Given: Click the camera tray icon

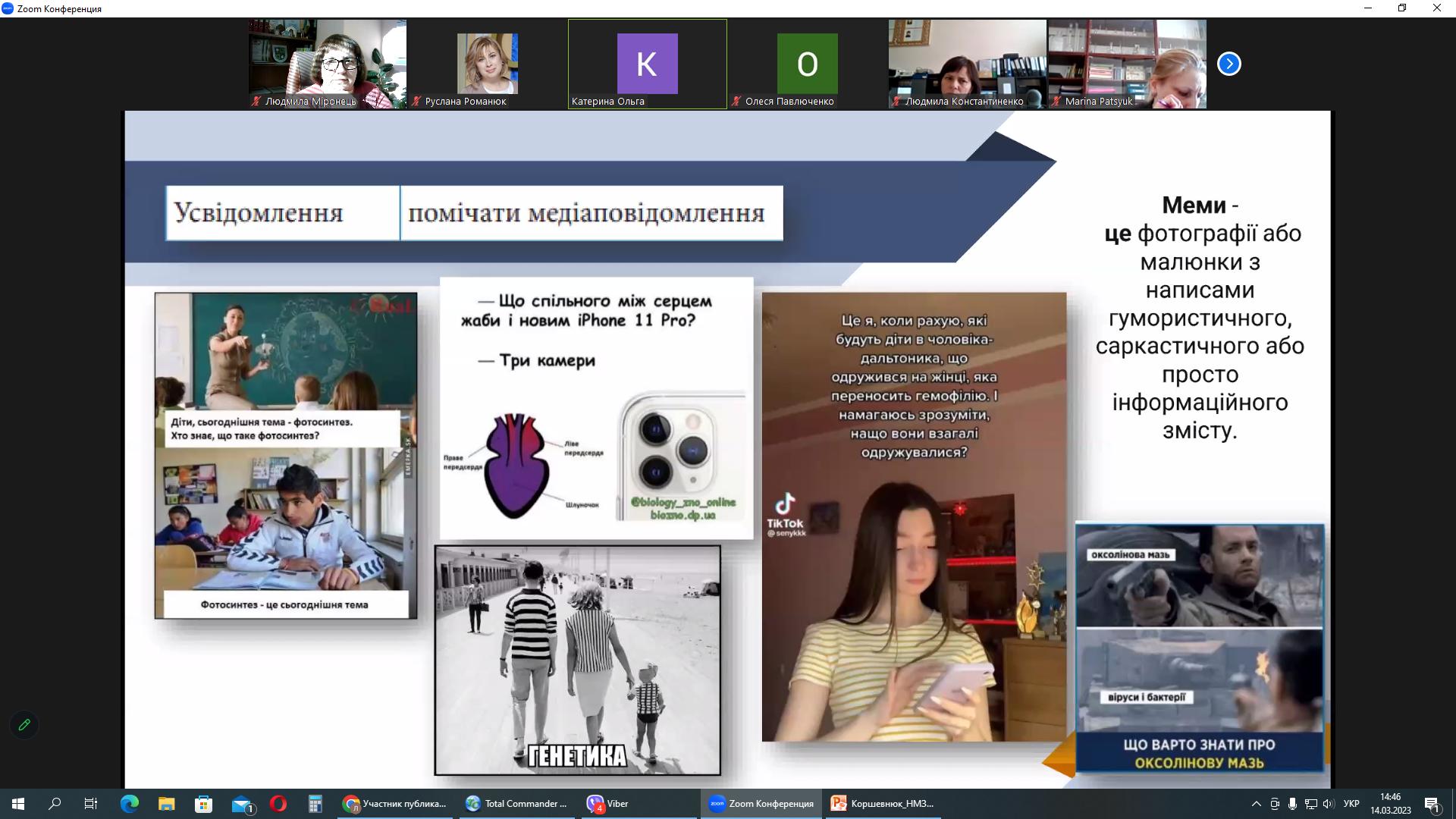Looking at the screenshot, I should pos(1275,803).
